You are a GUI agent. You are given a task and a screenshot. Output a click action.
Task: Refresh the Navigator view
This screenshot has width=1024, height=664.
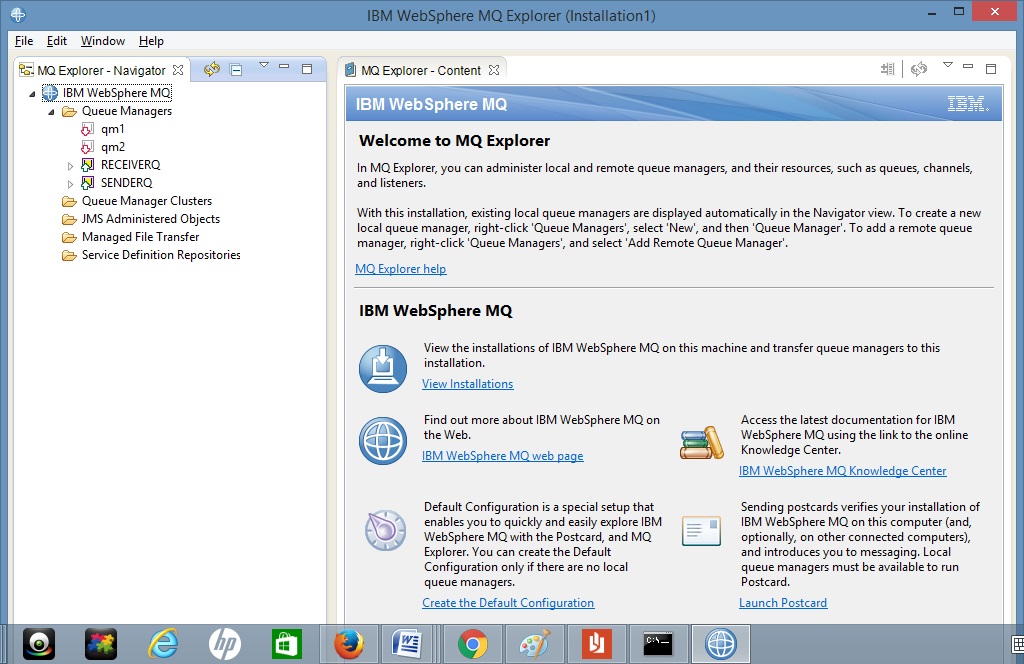[210, 69]
